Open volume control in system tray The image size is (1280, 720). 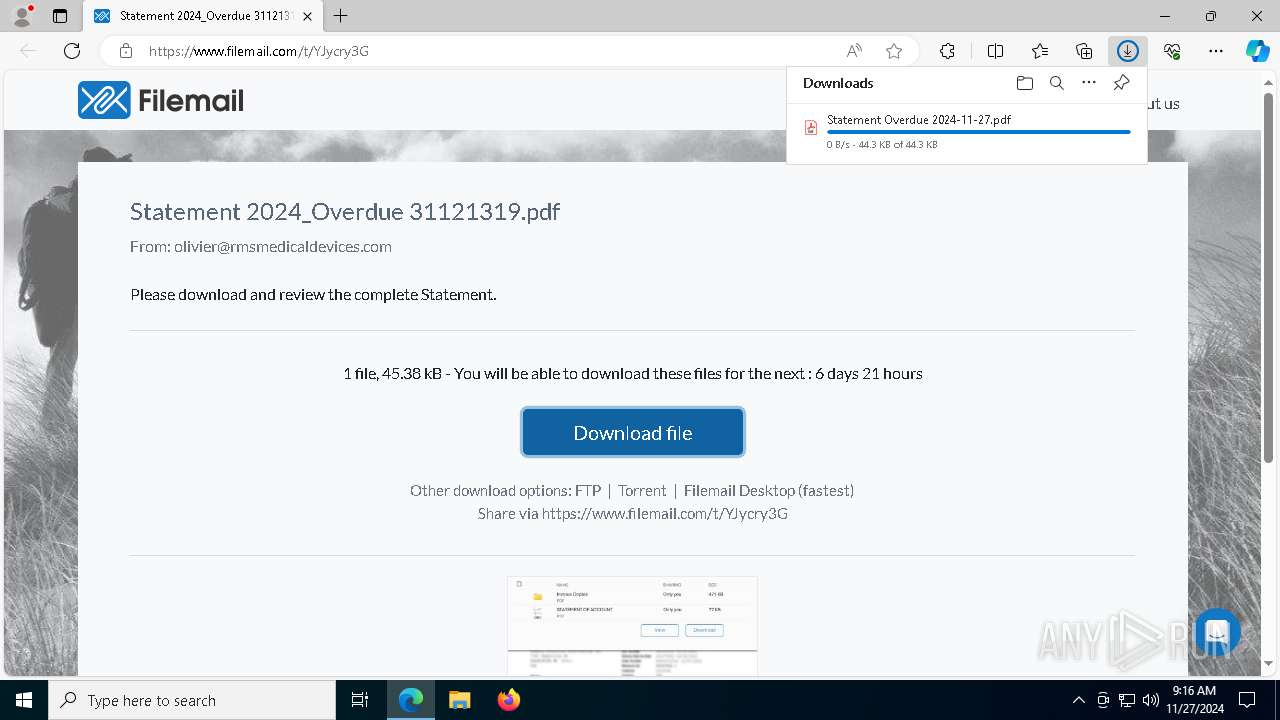[1151, 700]
